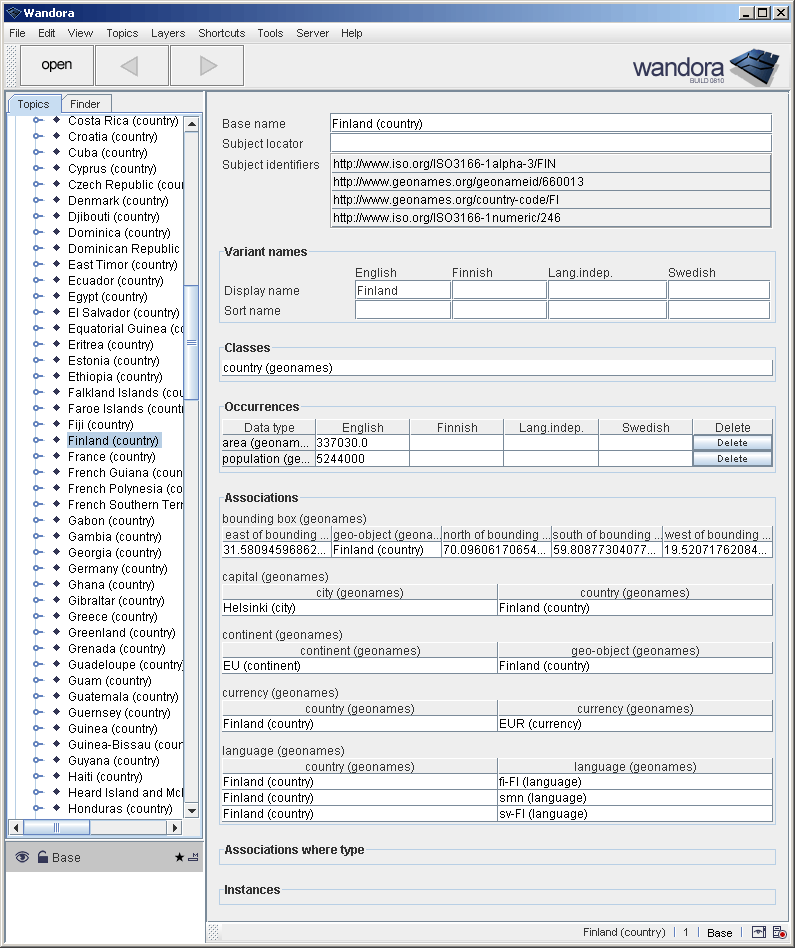Open the Topics menu in menu bar
Image resolution: width=795 pixels, height=948 pixels.
coord(122,33)
